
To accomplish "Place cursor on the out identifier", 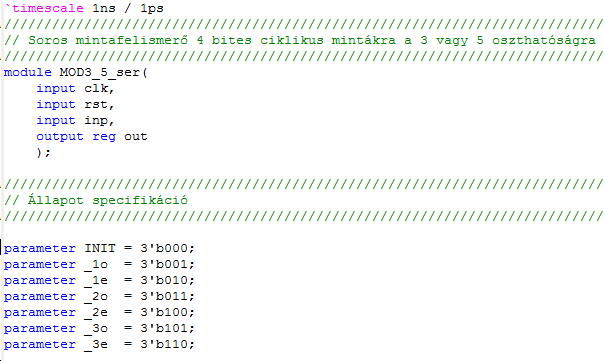I will coord(136,137).
